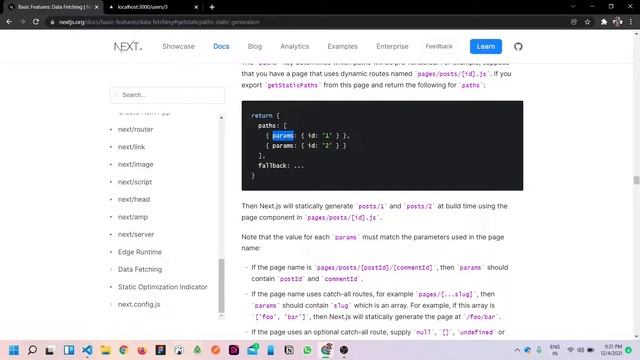640x360 pixels.
Task: Bookmark this page with the star icon
Action: coord(587,22)
